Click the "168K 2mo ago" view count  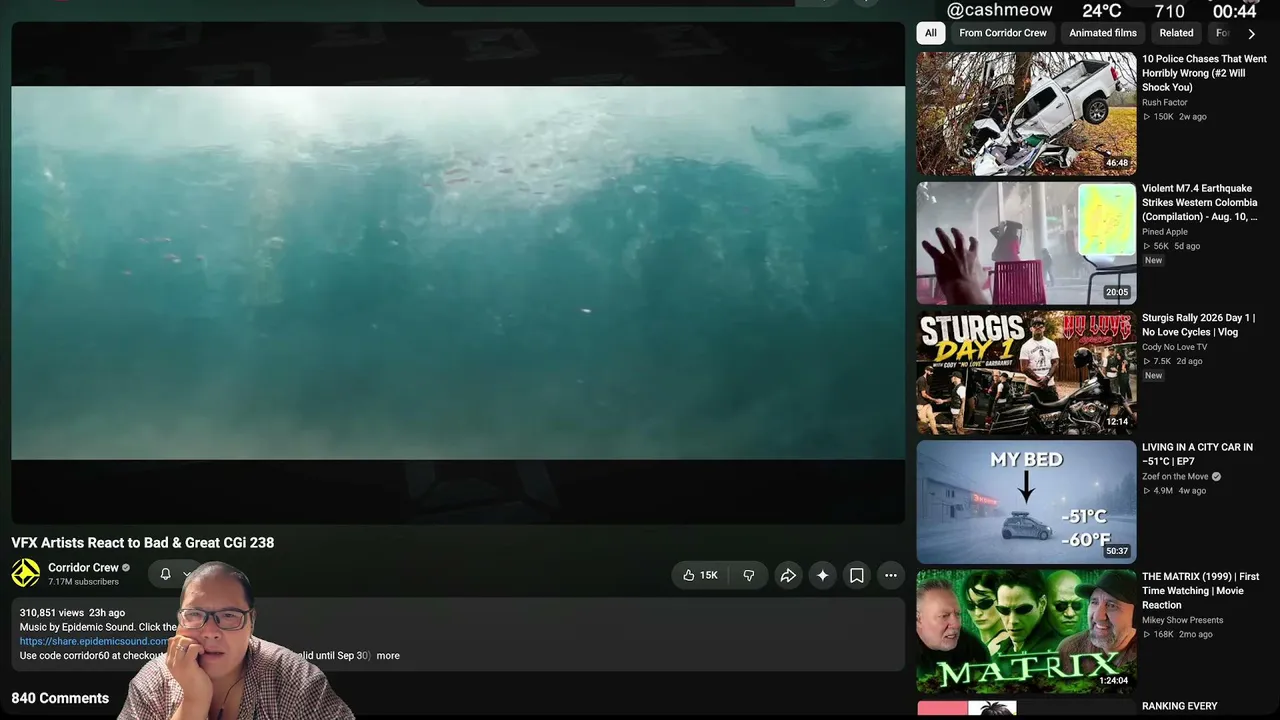click(x=1178, y=634)
